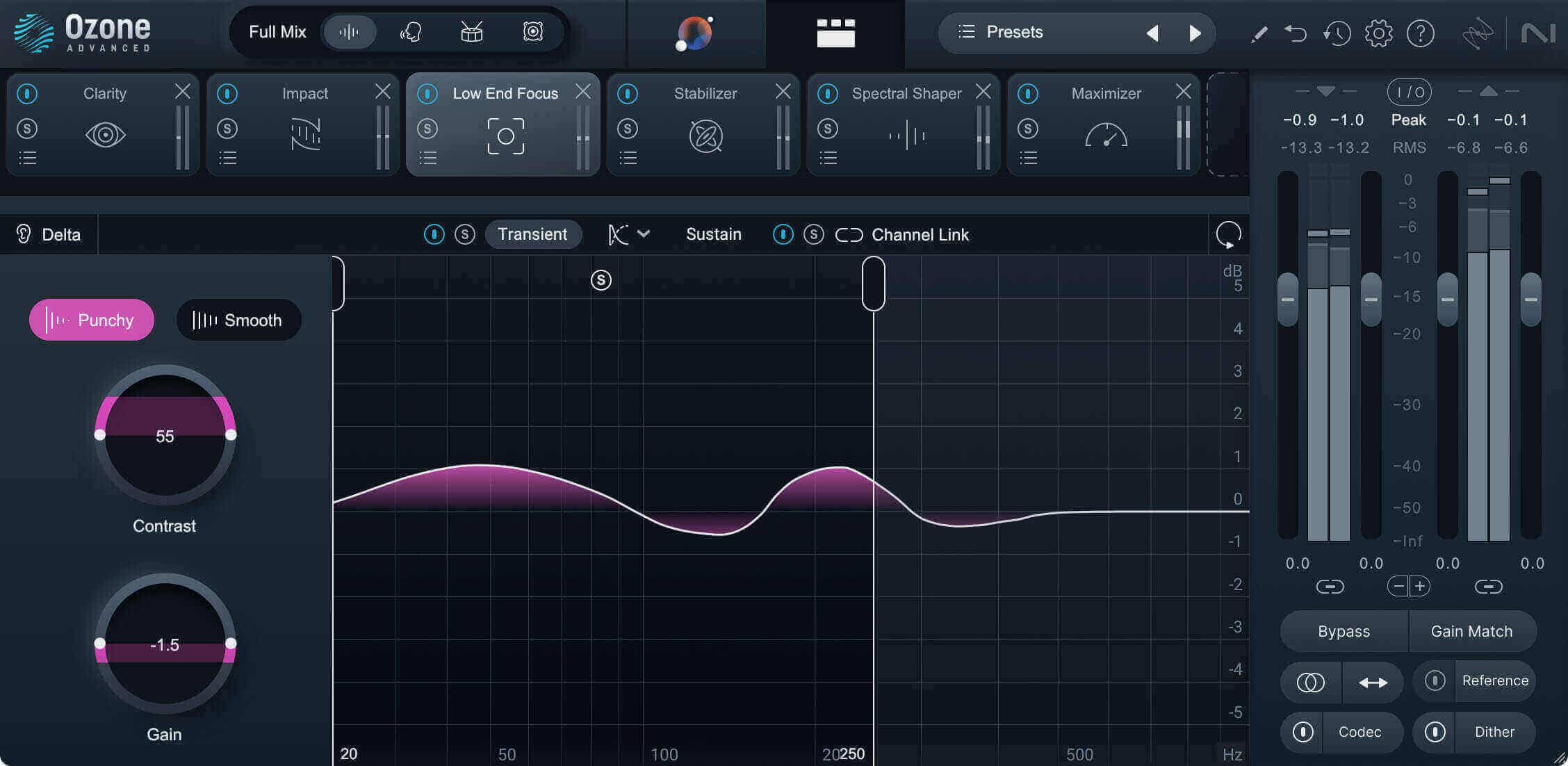Screen dimensions: 1568x766
Task: Go to next preset arrow
Action: tap(1195, 33)
